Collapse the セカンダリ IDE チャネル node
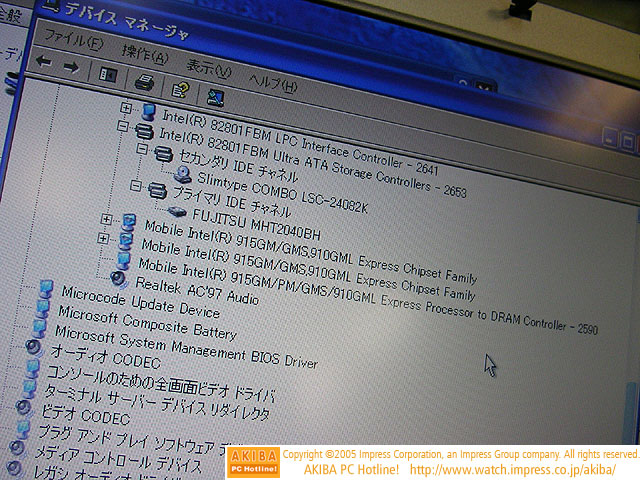 [140, 149]
